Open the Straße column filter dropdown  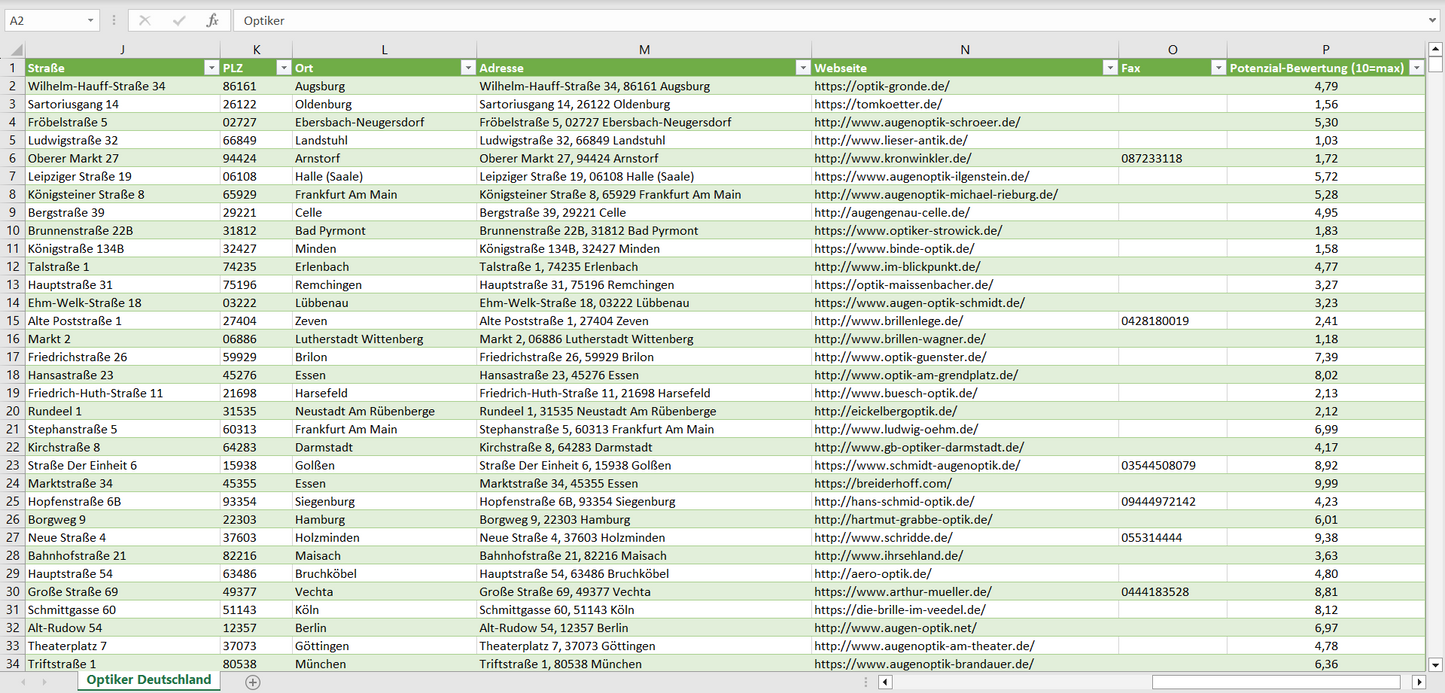tap(210, 68)
